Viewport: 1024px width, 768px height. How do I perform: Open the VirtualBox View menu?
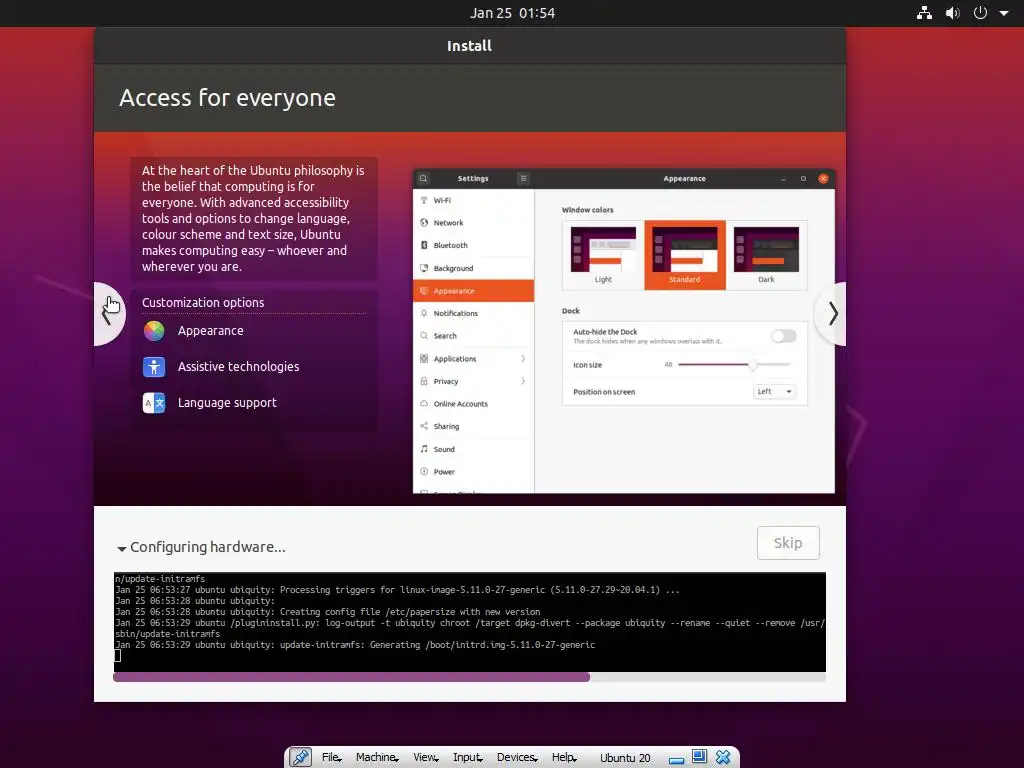pyautogui.click(x=426, y=758)
